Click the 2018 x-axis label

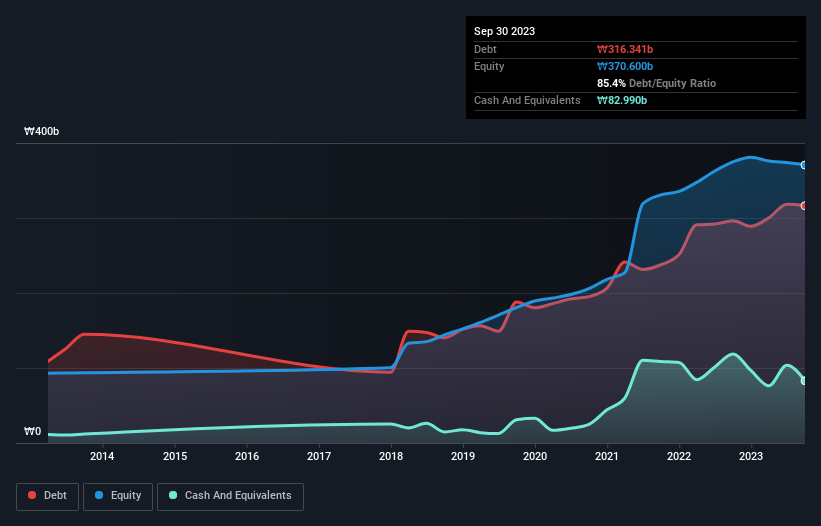pyautogui.click(x=391, y=456)
